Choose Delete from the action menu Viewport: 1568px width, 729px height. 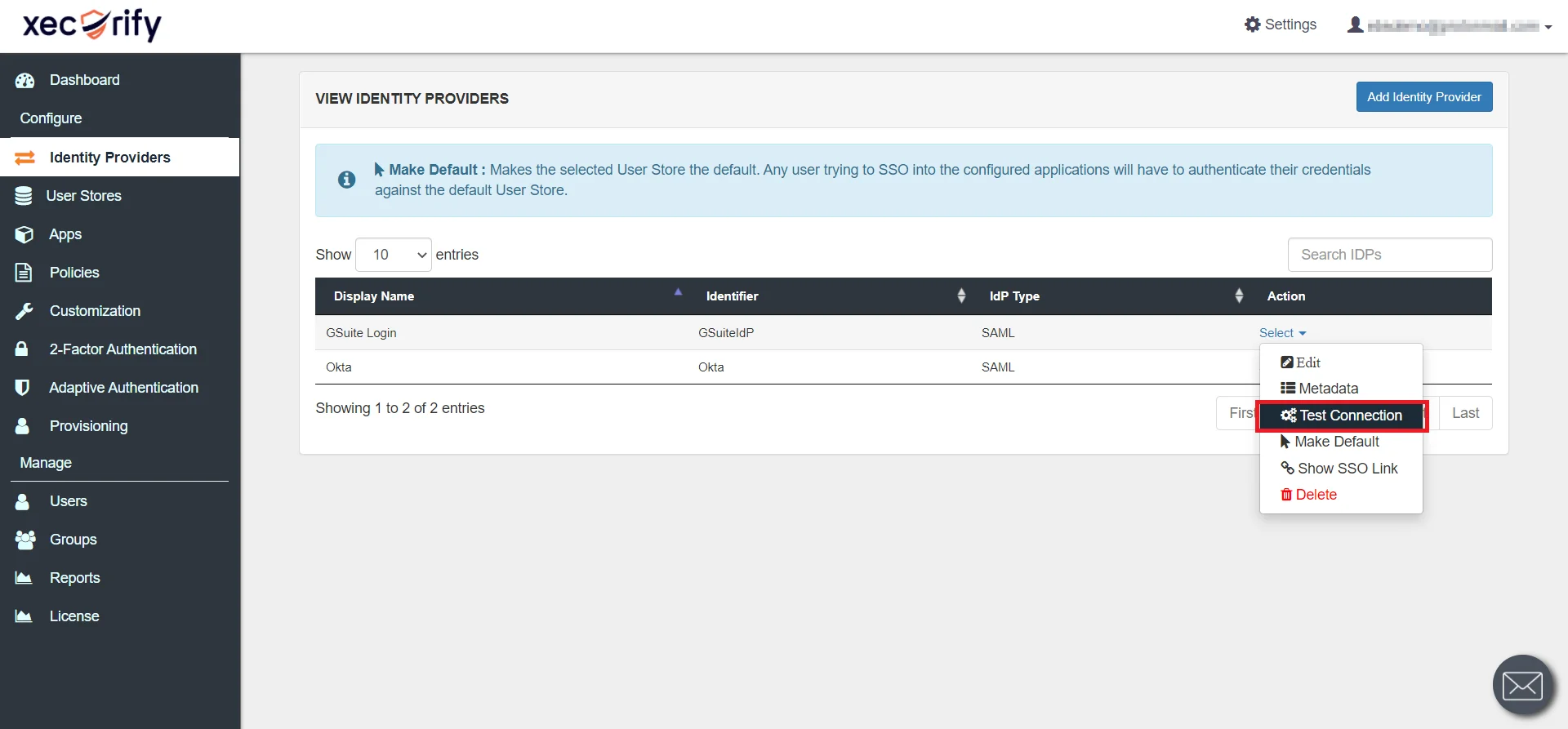[1315, 495]
